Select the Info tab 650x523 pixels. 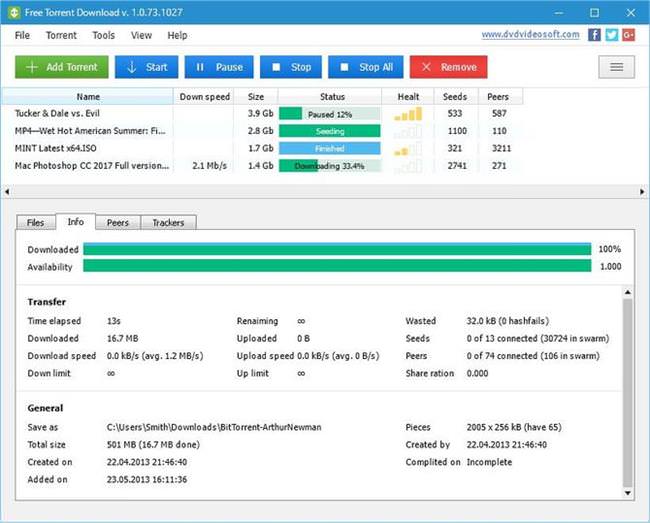tap(76, 222)
